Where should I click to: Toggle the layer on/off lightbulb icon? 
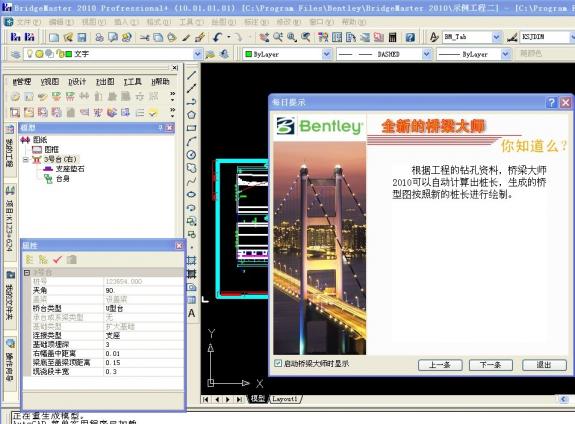(x=30, y=54)
